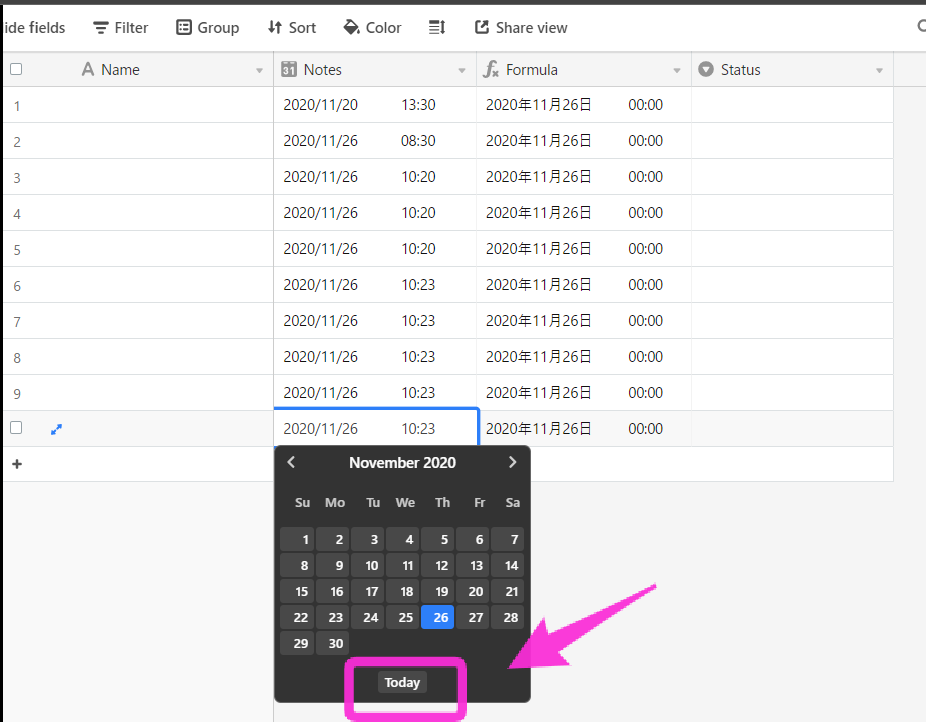Screen dimensions: 926x722
Task: Click the Today button in calendar
Action: pyautogui.click(x=402, y=682)
